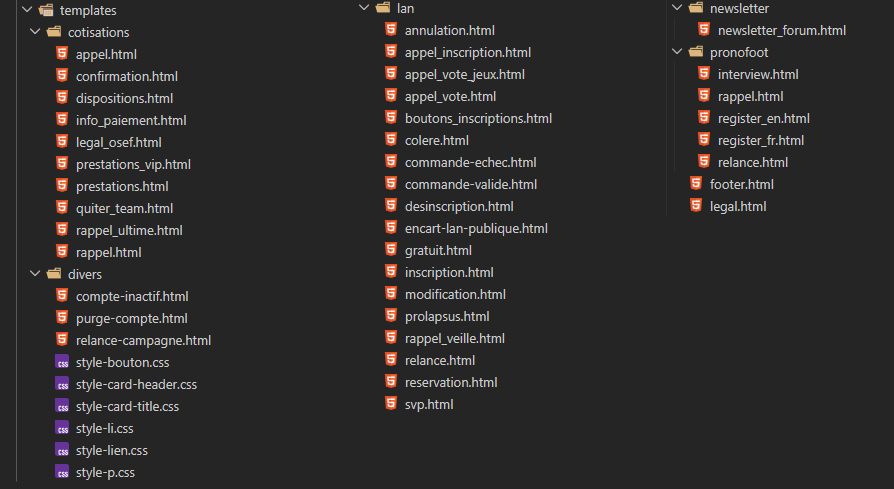The height and width of the screenshot is (489, 894).
Task: Click the HTML5 icon beside svp.html
Action: click(x=391, y=404)
